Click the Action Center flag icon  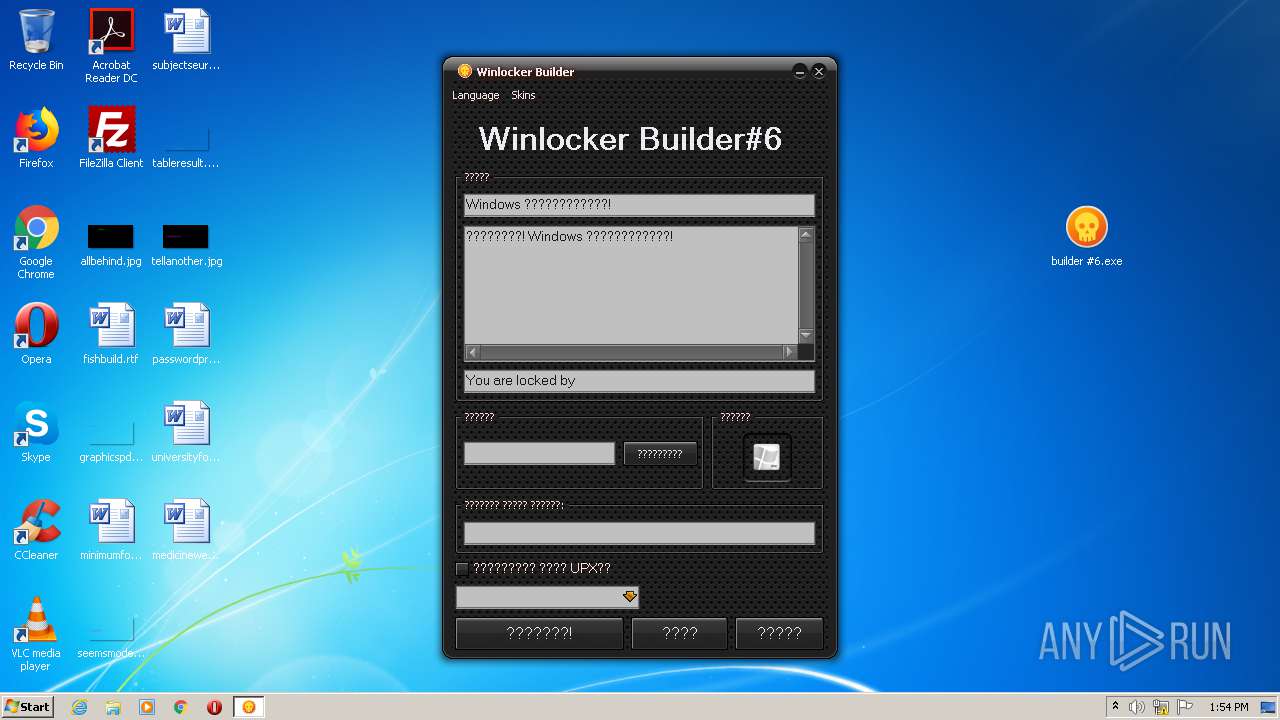tap(1185, 707)
